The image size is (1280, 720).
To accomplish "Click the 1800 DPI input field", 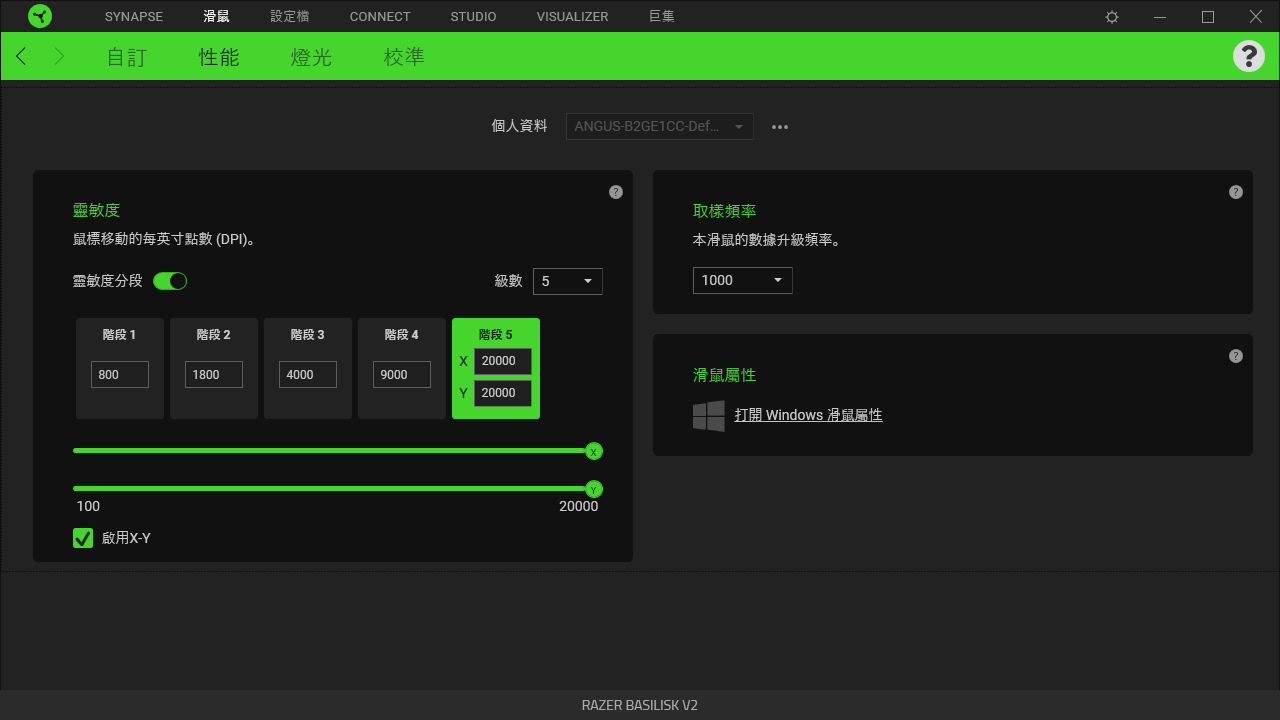I will 214,375.
